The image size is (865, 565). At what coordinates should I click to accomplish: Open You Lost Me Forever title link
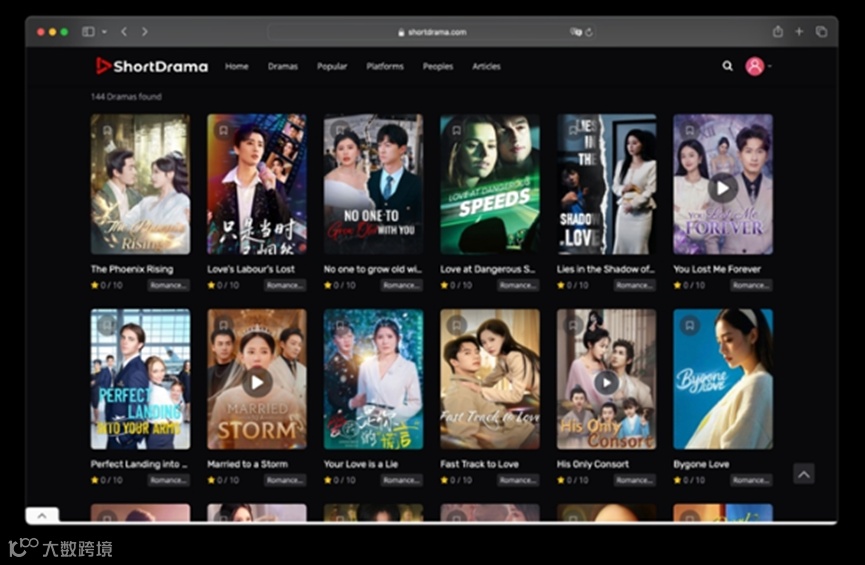(717, 269)
